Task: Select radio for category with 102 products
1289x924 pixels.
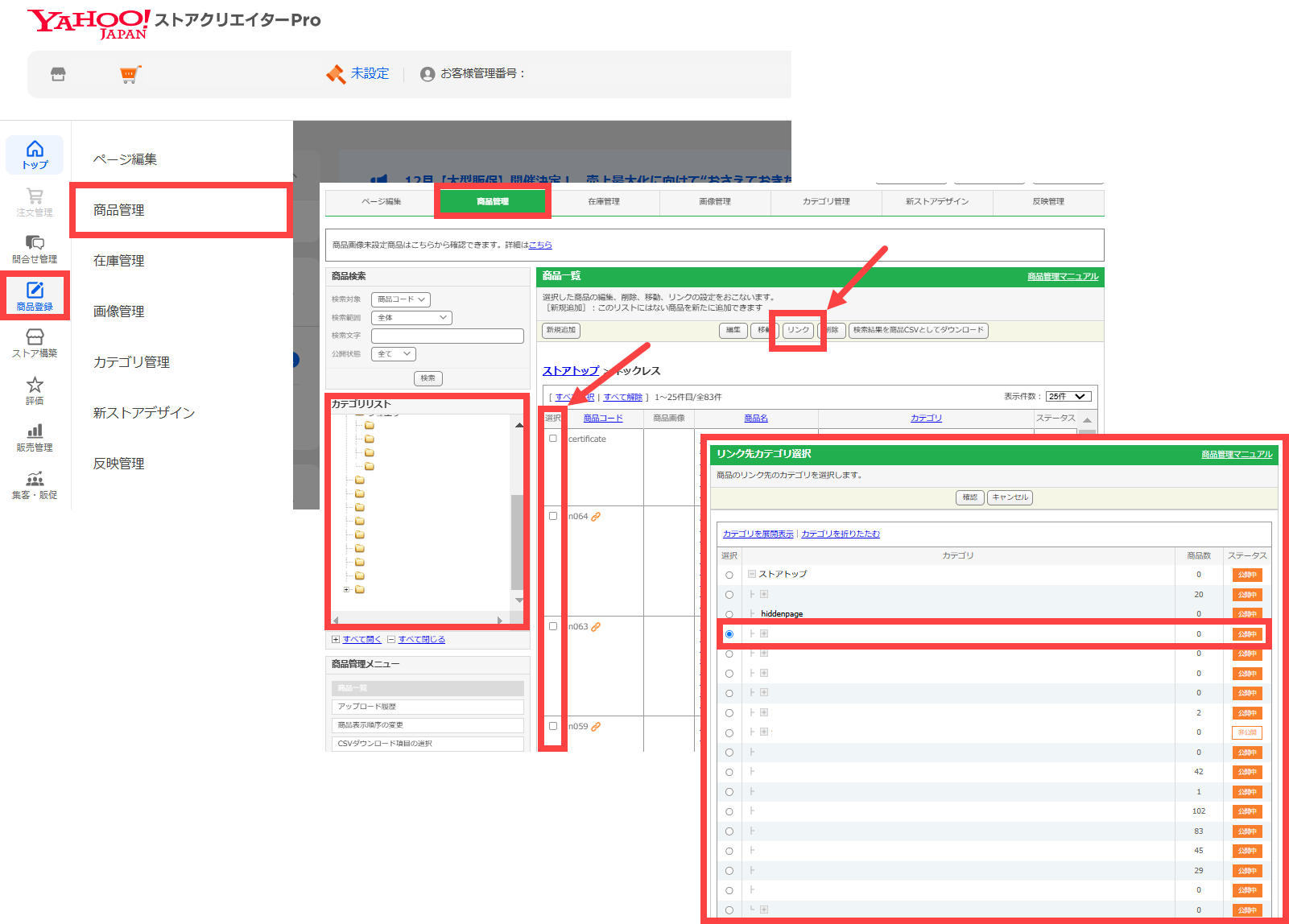Action: [729, 812]
